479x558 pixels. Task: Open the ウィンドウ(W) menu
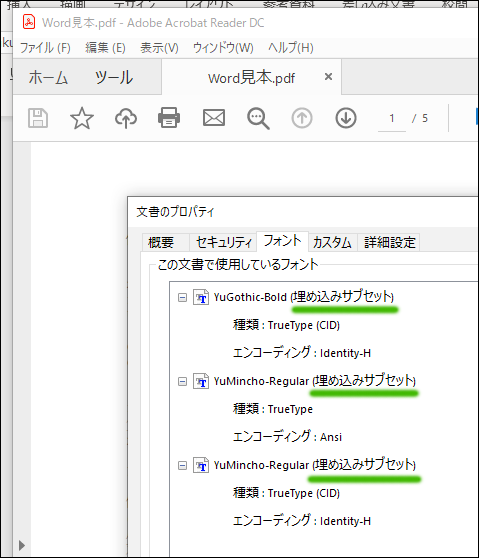223,47
